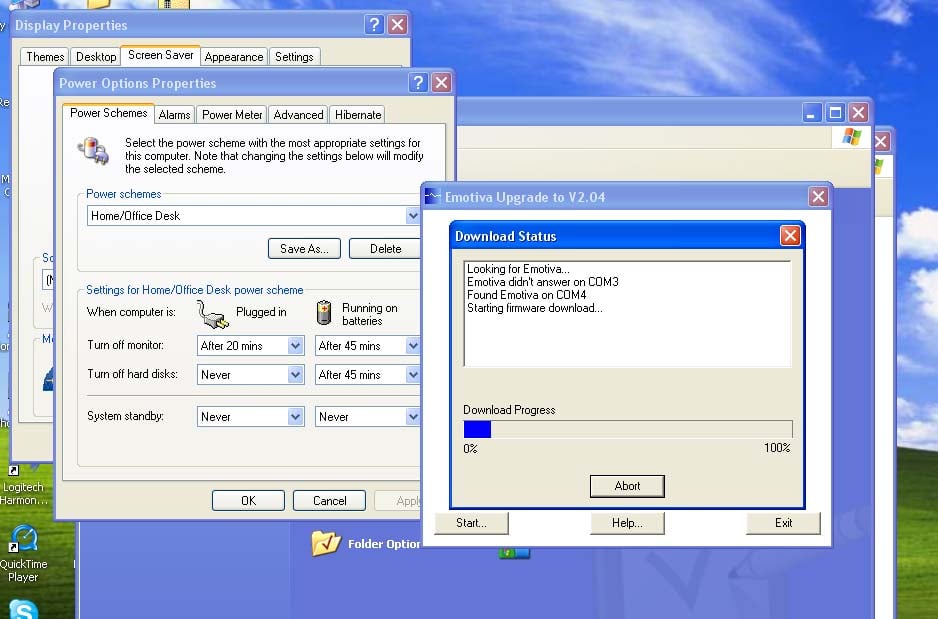
Task: Open the Logitech Harmony desktop shortcut
Action: click(22, 478)
